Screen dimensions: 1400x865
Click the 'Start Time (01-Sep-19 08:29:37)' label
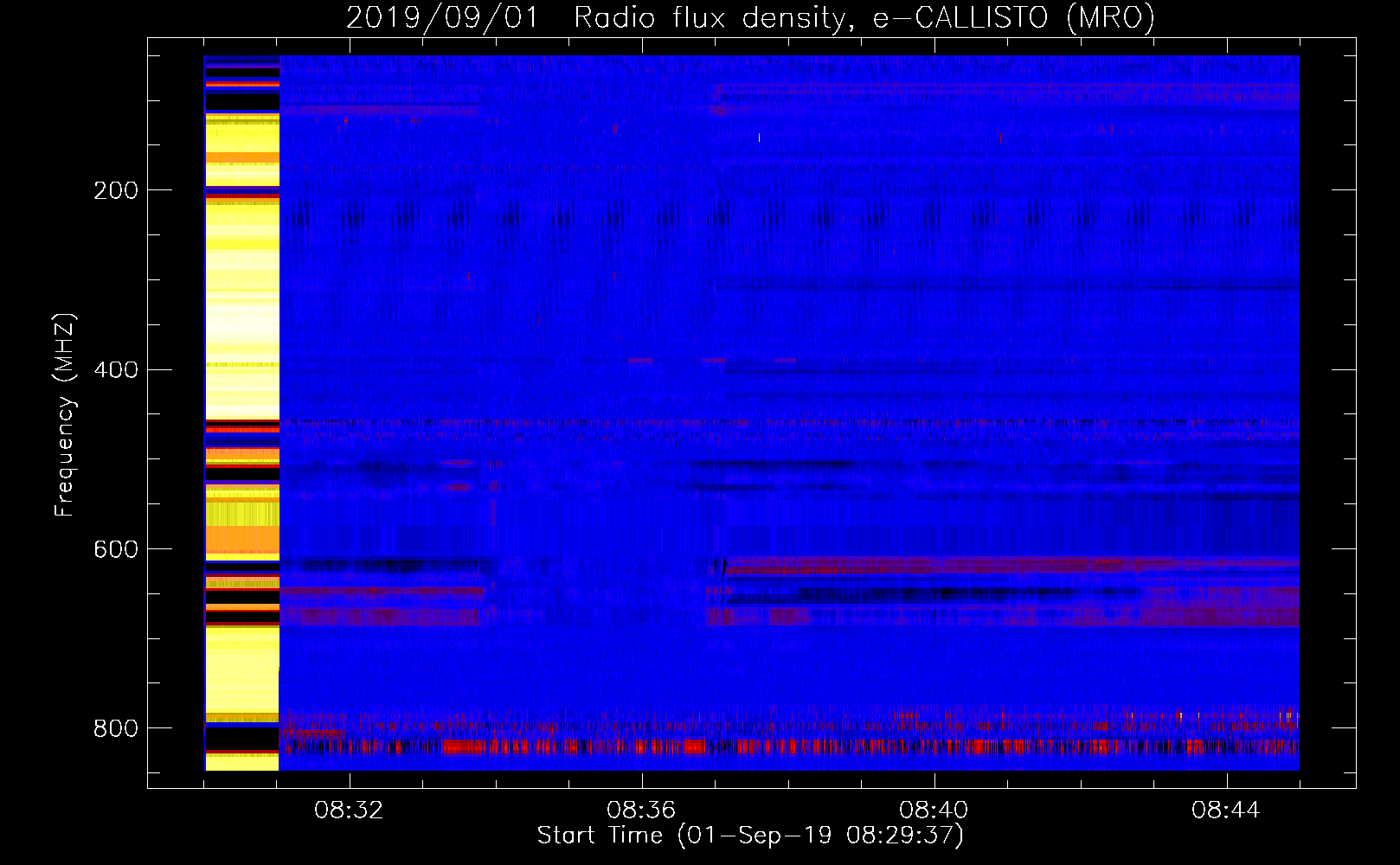[750, 836]
